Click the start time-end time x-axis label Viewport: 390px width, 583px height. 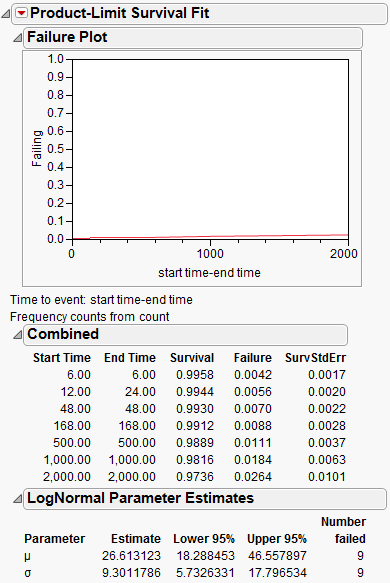pos(209,273)
